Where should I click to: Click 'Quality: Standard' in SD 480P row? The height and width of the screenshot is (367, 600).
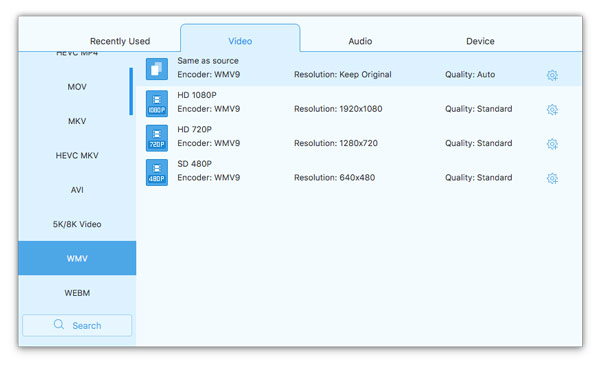478,178
